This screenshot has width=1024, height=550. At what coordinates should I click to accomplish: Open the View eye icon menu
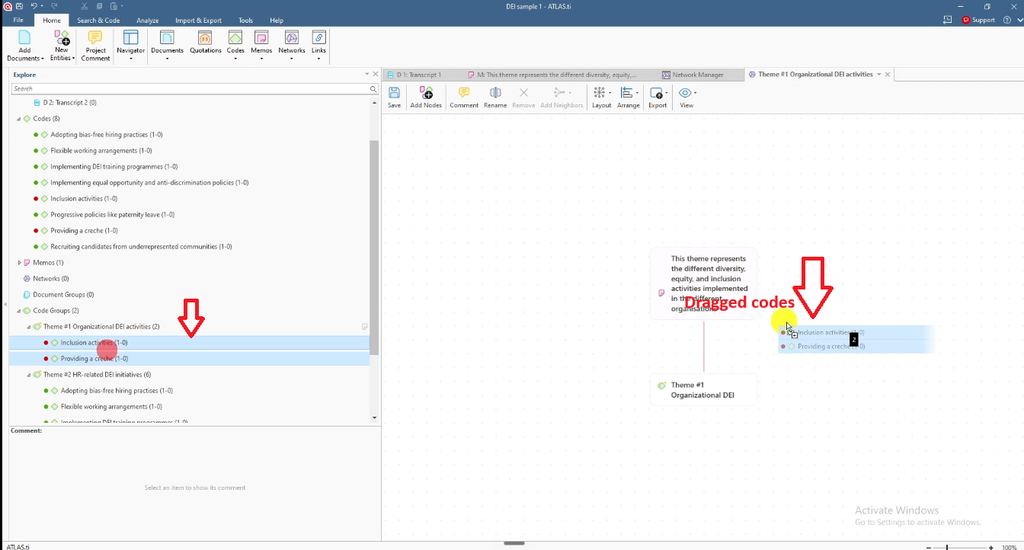coord(686,93)
